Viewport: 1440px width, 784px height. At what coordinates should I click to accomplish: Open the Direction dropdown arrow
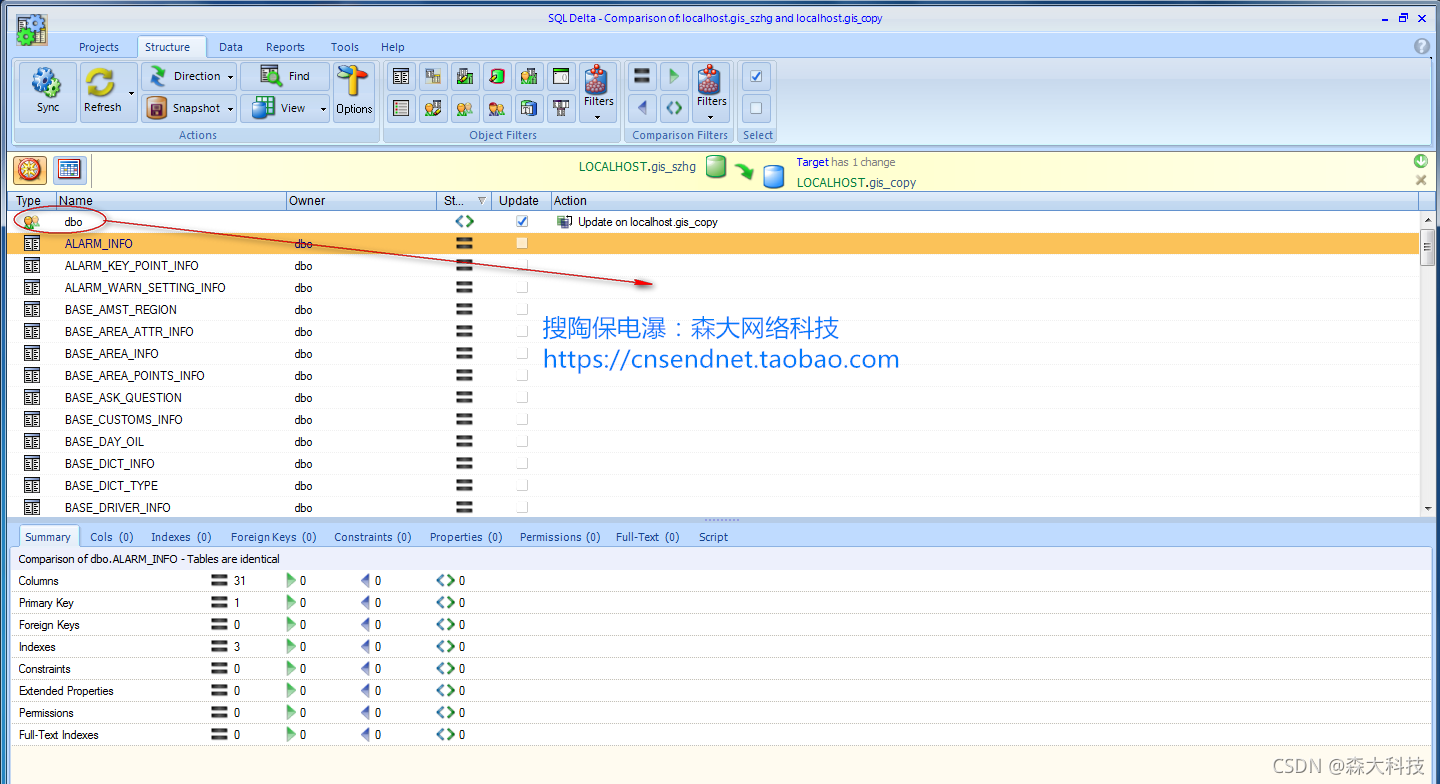(231, 76)
